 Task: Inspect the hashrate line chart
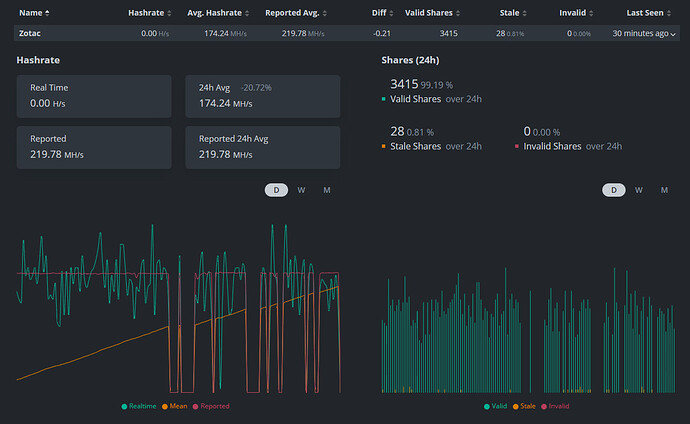click(178, 308)
